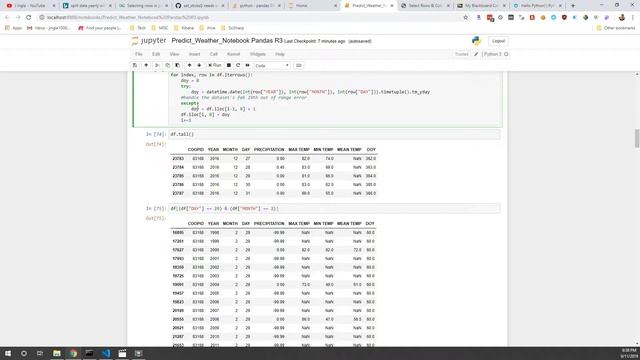Open the Edit menu
The width and height of the screenshot is (640, 360).
(x=156, y=54)
